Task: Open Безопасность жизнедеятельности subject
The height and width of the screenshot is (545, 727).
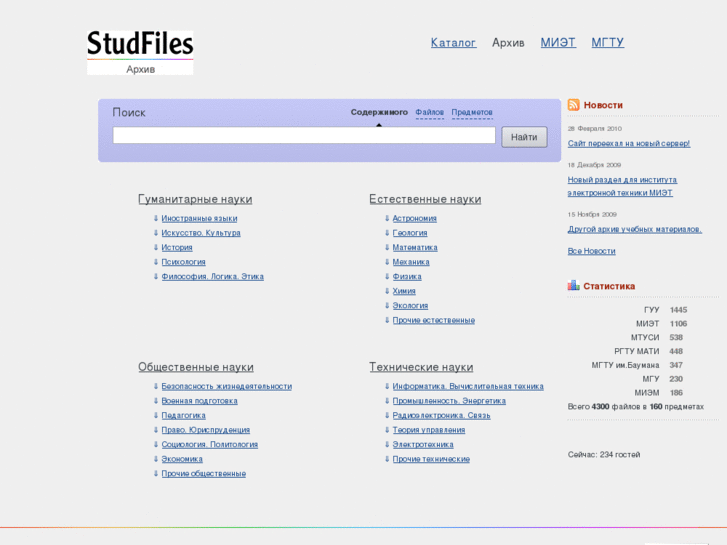Action: click(227, 386)
